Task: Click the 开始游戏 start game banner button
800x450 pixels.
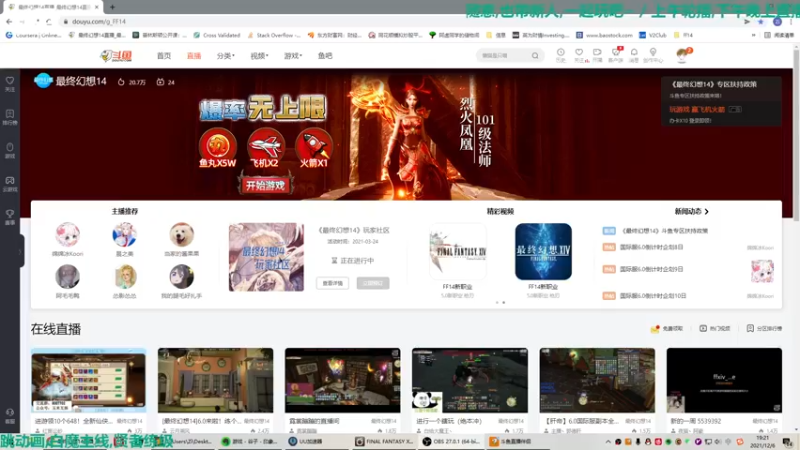Action: click(x=265, y=185)
